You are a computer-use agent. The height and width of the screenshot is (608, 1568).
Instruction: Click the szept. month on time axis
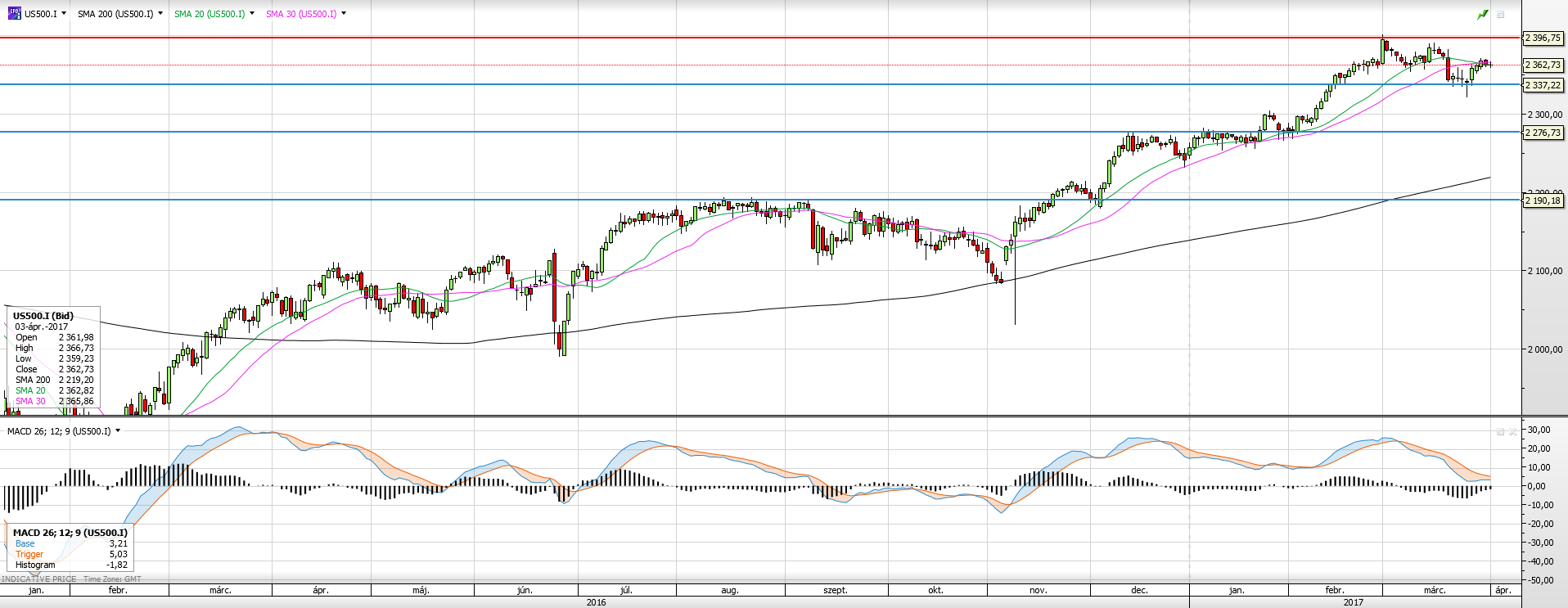(835, 590)
